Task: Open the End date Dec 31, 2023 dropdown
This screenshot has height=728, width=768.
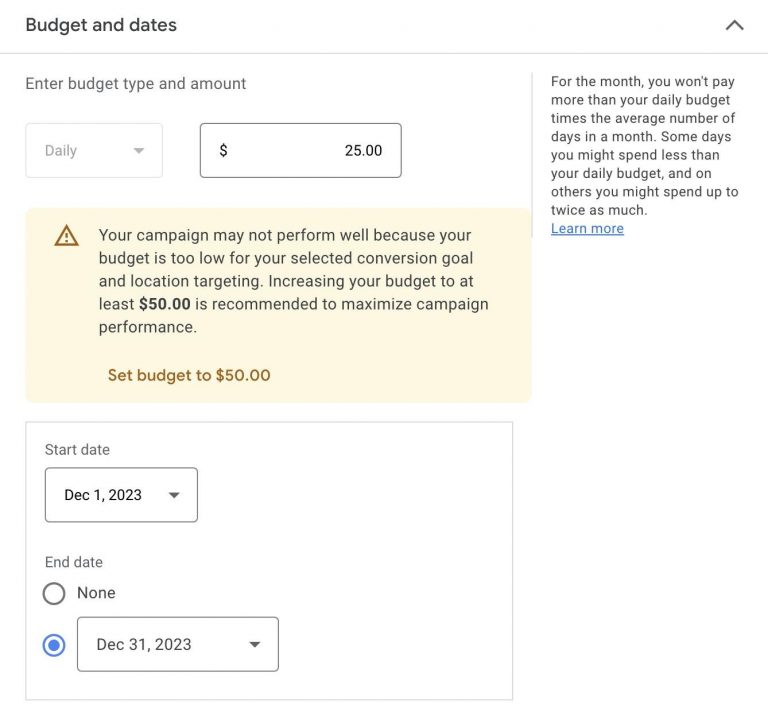Action: (x=178, y=644)
